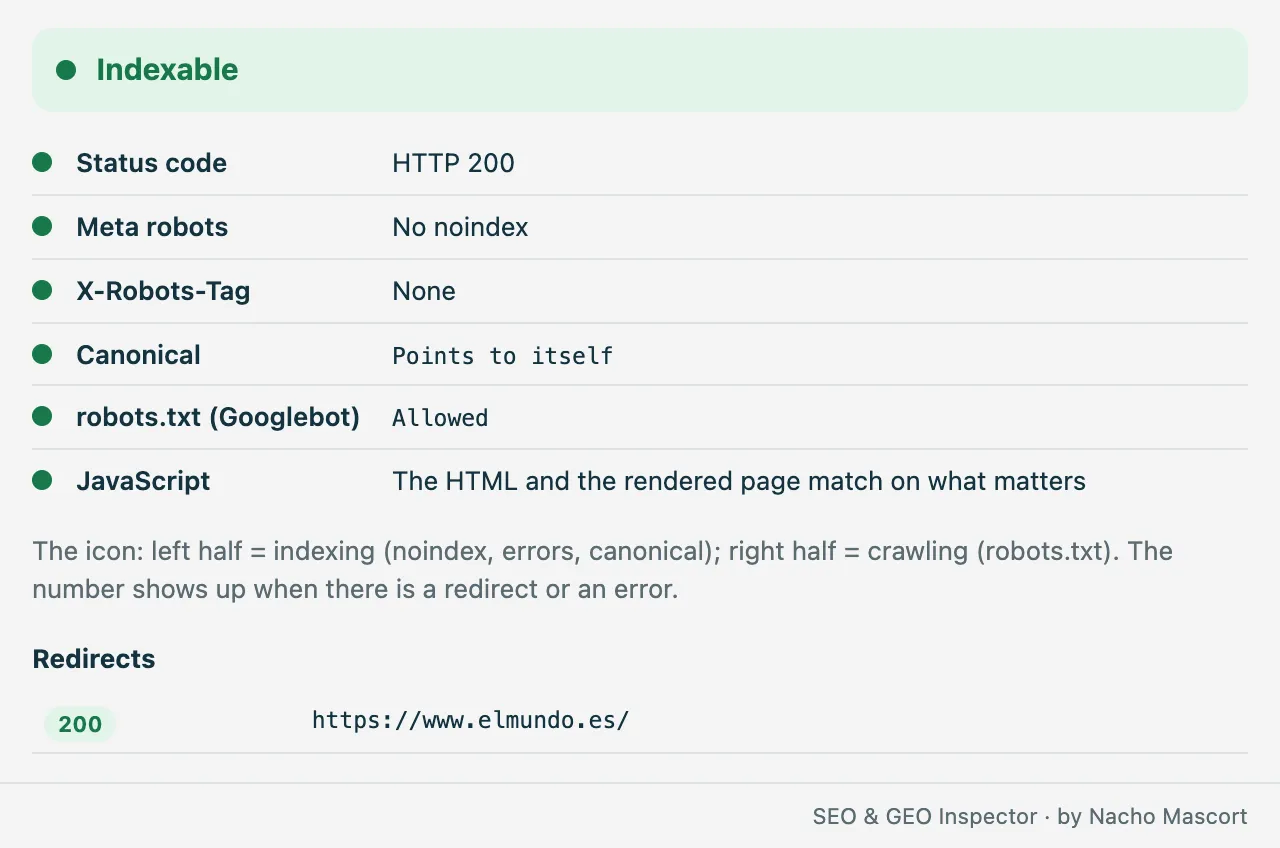Click the SEO & GEO Inspector footer credit

coord(1030,816)
